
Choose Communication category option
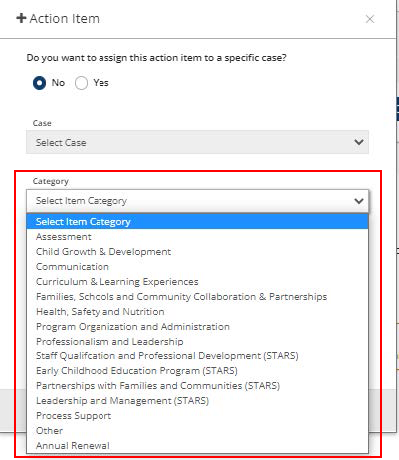pos(197,267)
